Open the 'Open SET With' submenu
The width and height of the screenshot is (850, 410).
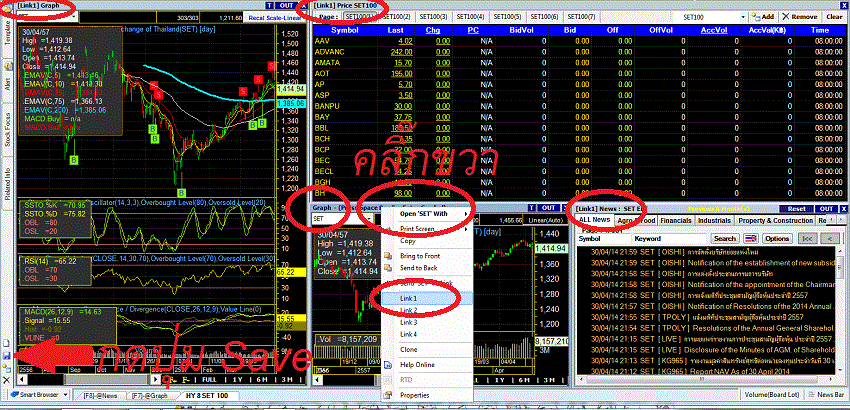[426, 214]
